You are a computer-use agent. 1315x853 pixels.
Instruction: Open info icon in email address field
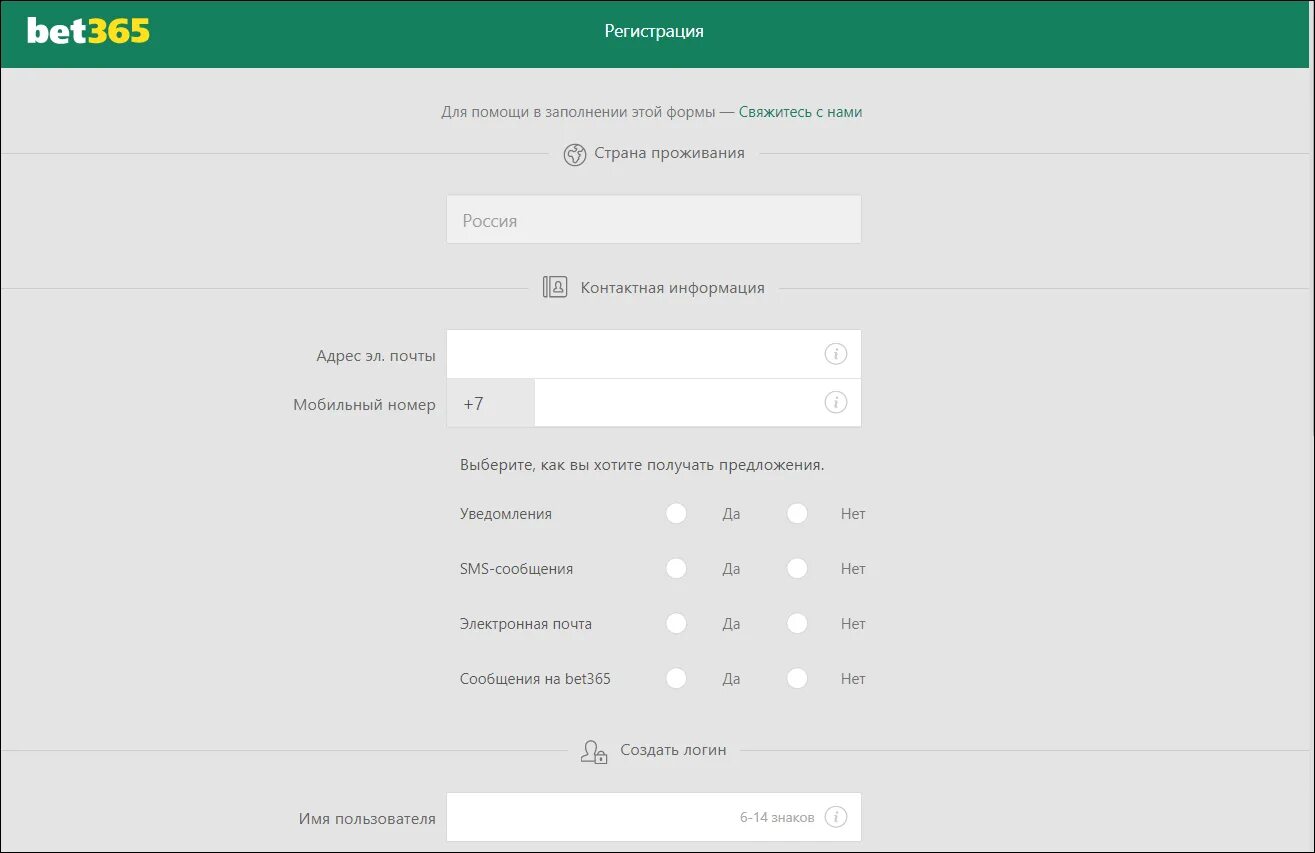tap(836, 354)
